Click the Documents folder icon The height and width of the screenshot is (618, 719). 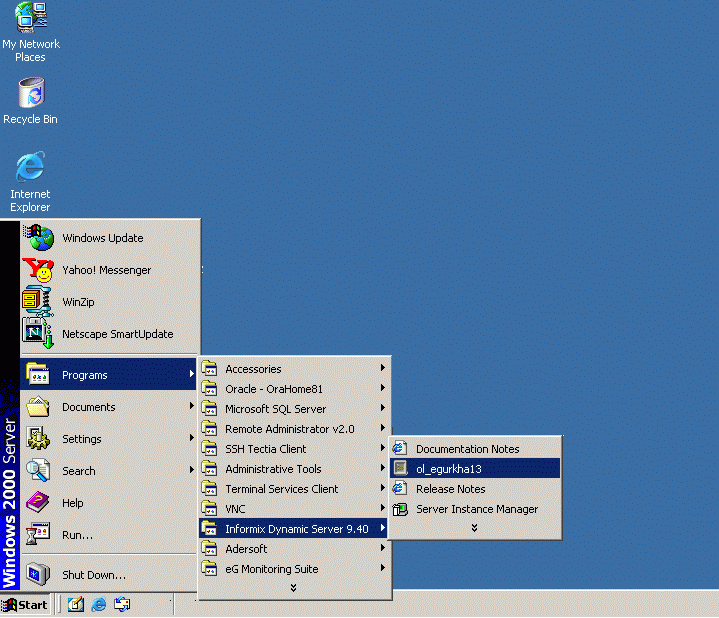click(38, 406)
